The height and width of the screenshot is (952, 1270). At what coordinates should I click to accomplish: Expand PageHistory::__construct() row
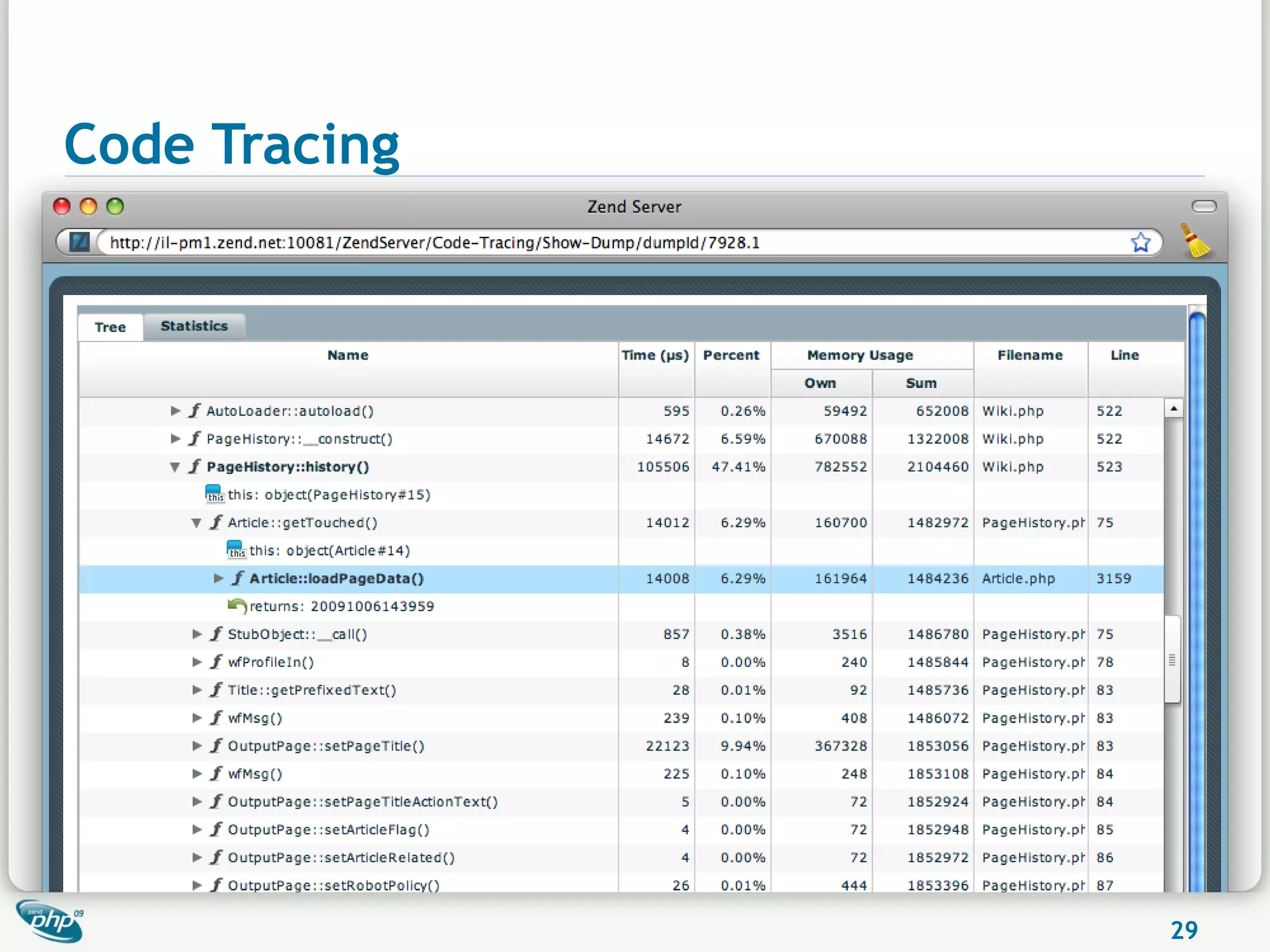[x=175, y=438]
